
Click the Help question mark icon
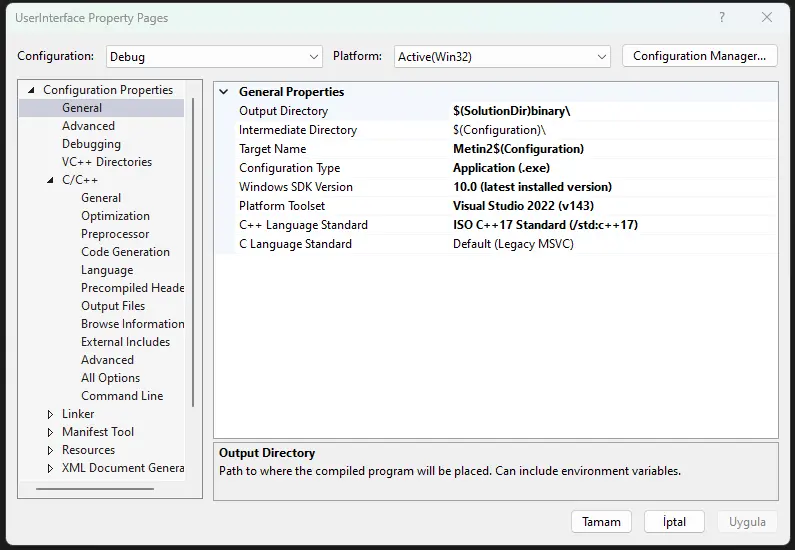[x=722, y=18]
